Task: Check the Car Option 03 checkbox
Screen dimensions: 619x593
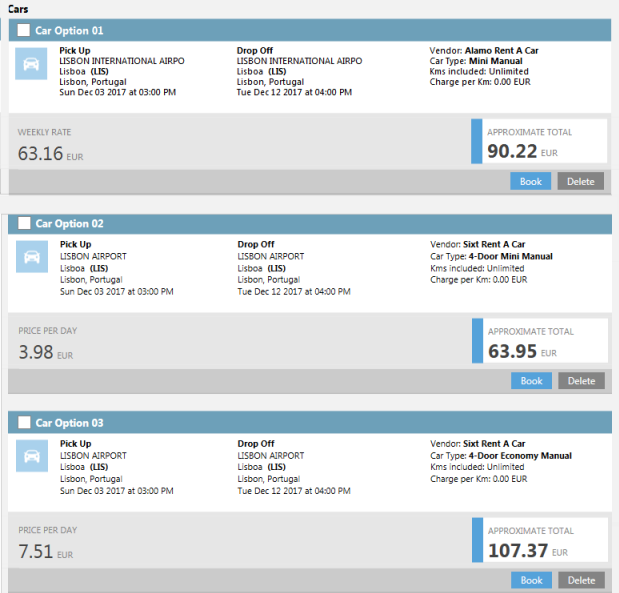Action: (24, 423)
